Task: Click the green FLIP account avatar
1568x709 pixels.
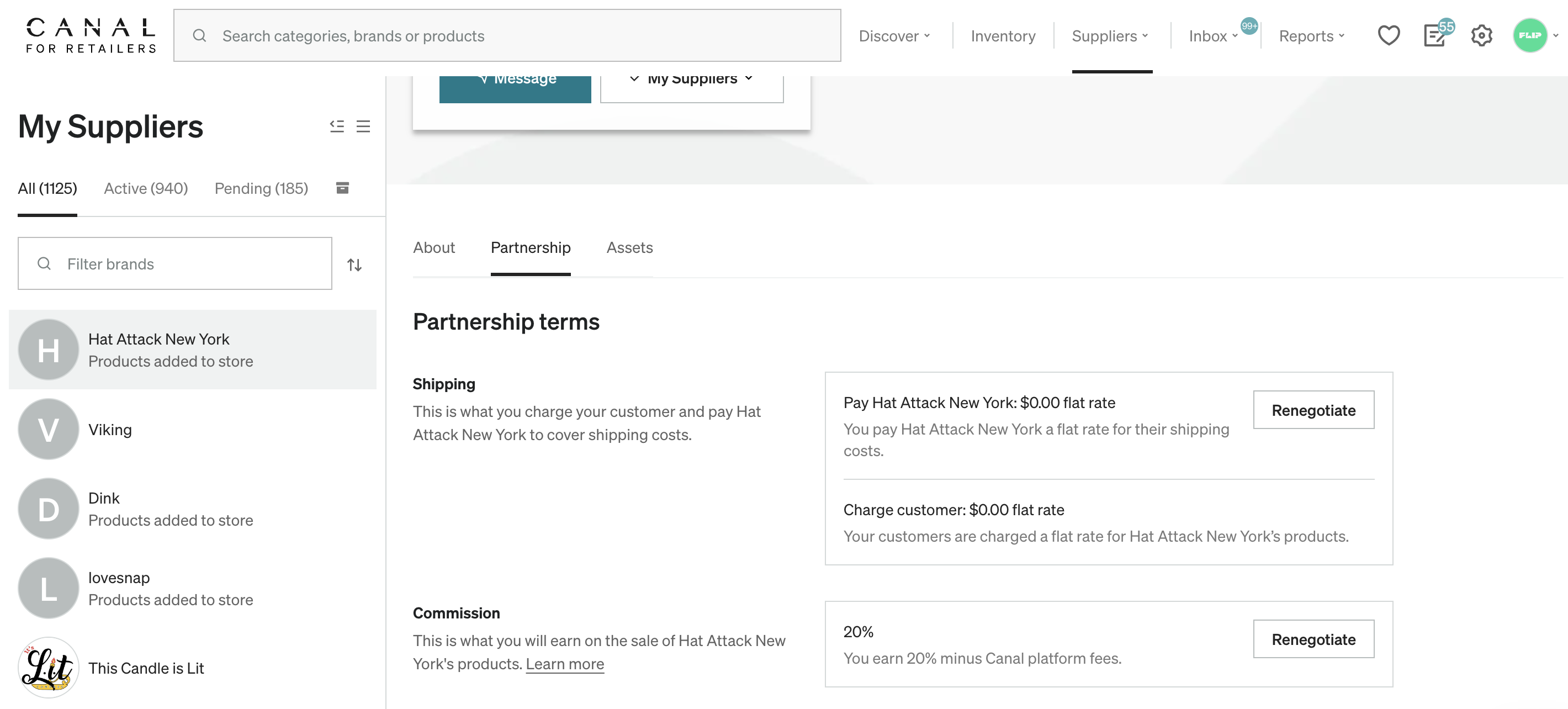Action: point(1529,35)
